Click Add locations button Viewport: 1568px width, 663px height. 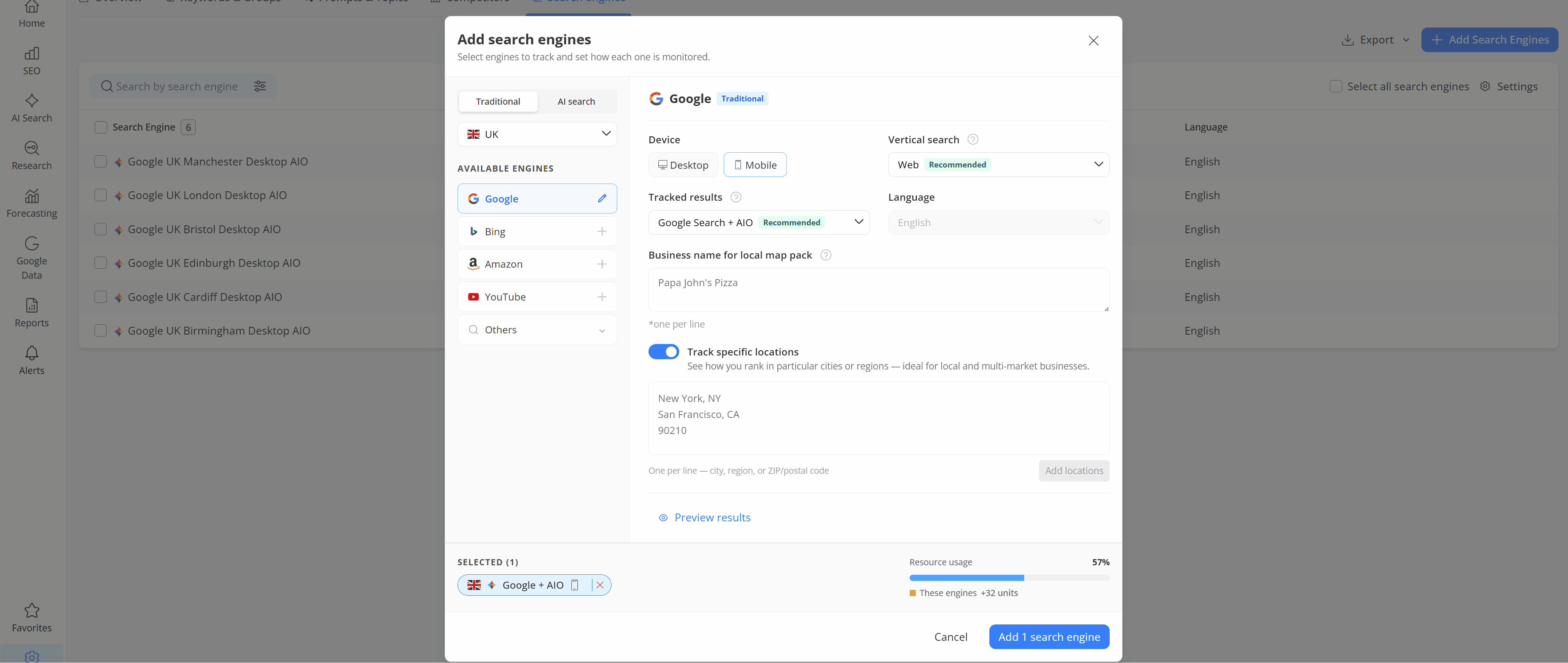tap(1074, 471)
